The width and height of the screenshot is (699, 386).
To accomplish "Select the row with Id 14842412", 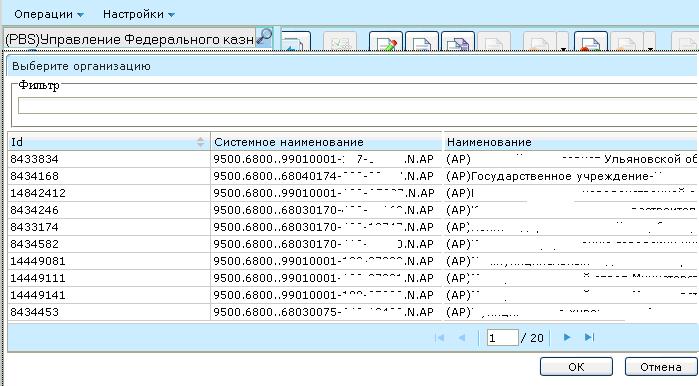I will [353, 193].
